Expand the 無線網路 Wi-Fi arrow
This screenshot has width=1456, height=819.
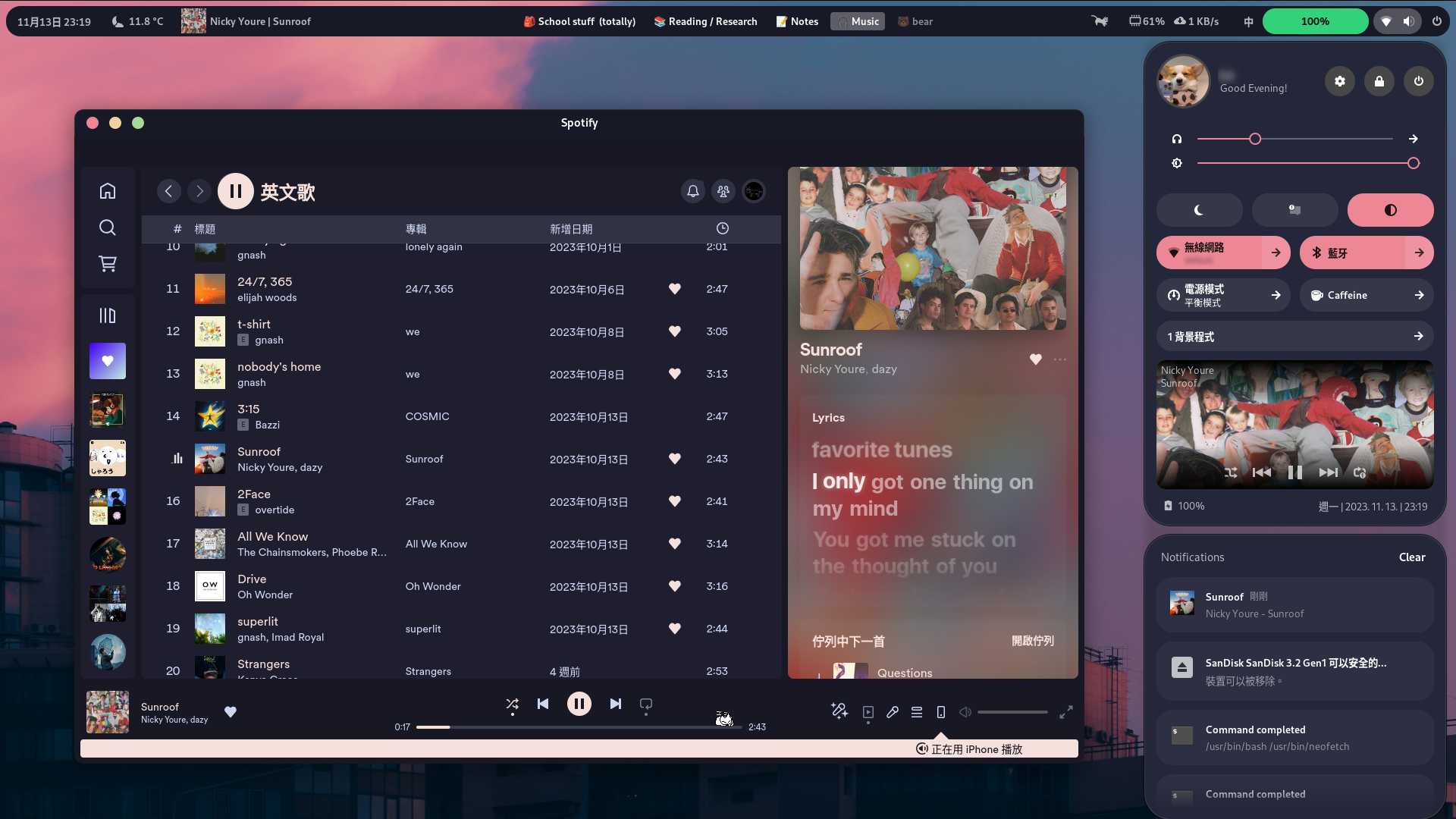coord(1276,253)
